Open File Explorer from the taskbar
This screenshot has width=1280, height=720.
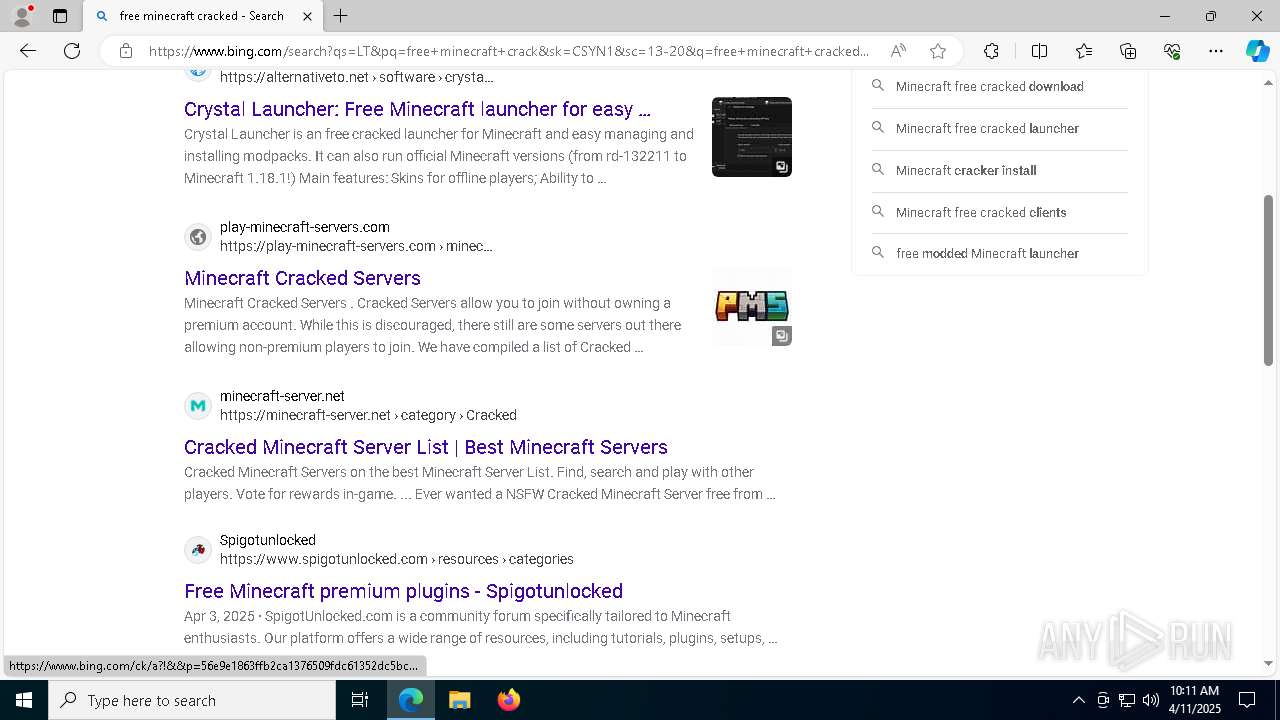point(459,700)
